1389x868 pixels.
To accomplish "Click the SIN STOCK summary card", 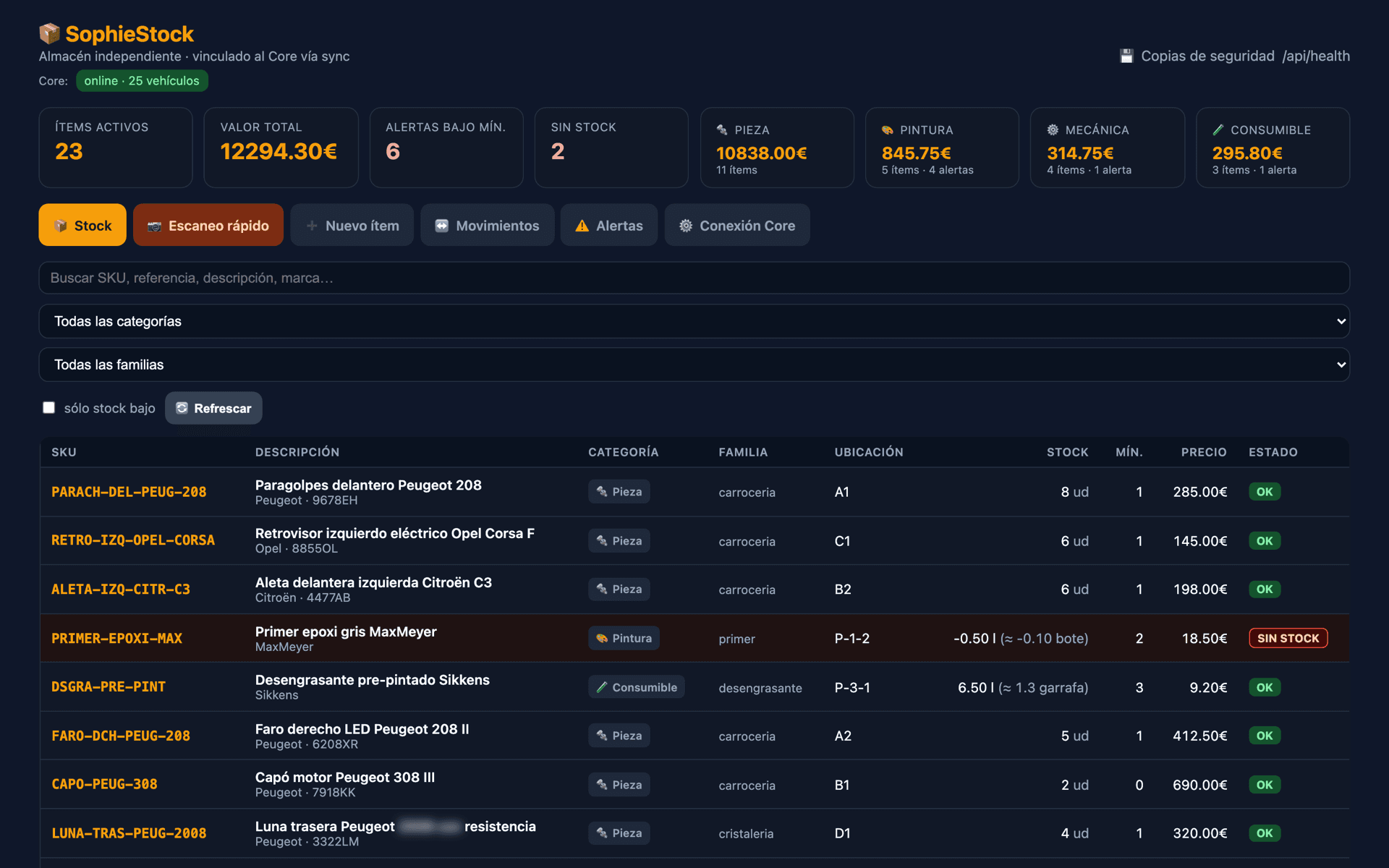I will click(611, 148).
